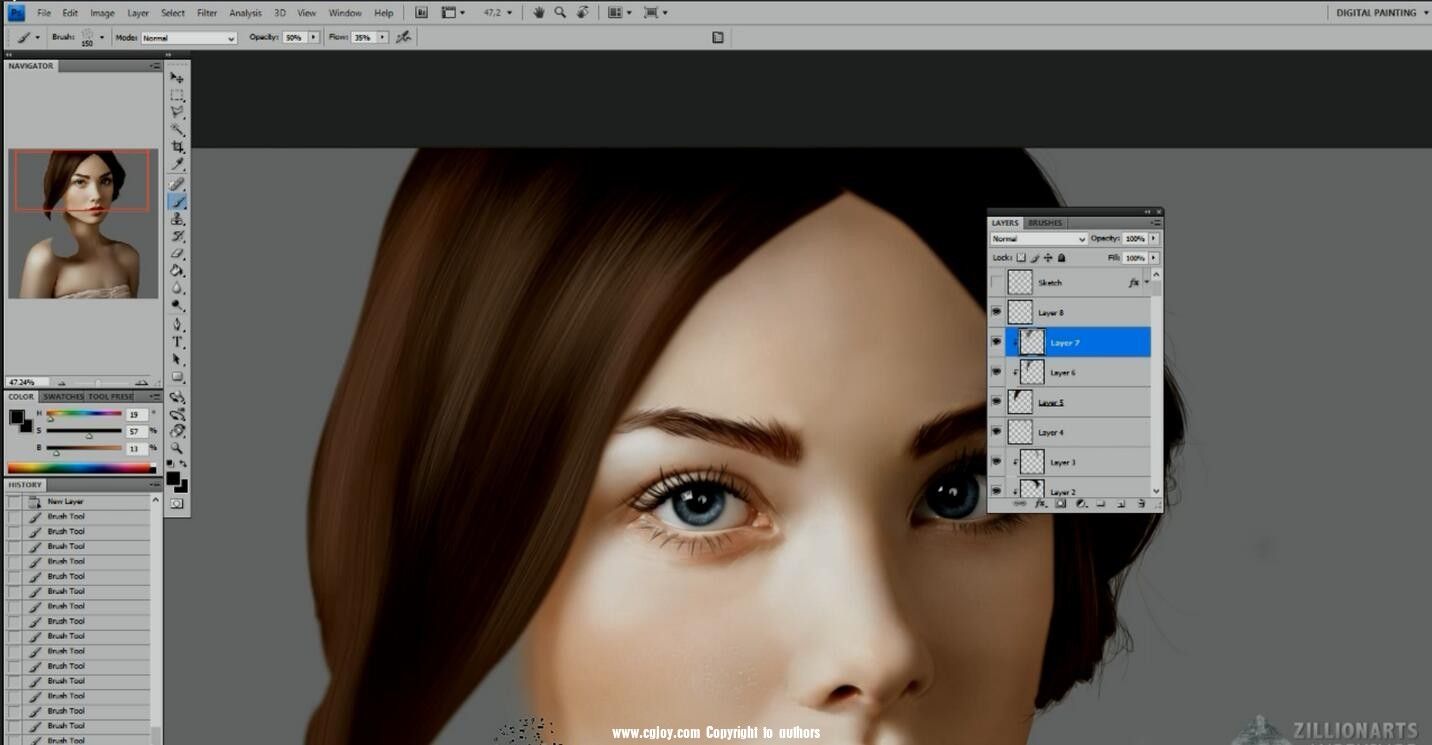Select the Magic Wand tool
This screenshot has height=745, width=1432.
click(177, 129)
